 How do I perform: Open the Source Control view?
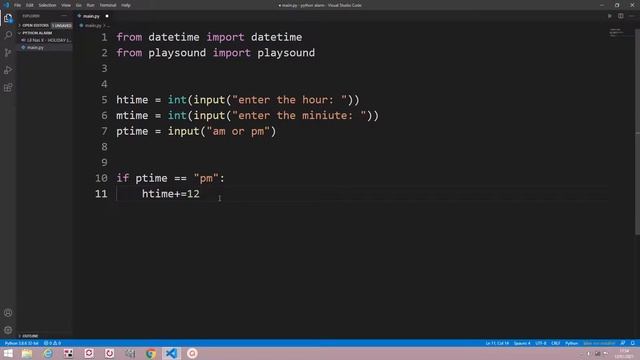(x=8, y=53)
